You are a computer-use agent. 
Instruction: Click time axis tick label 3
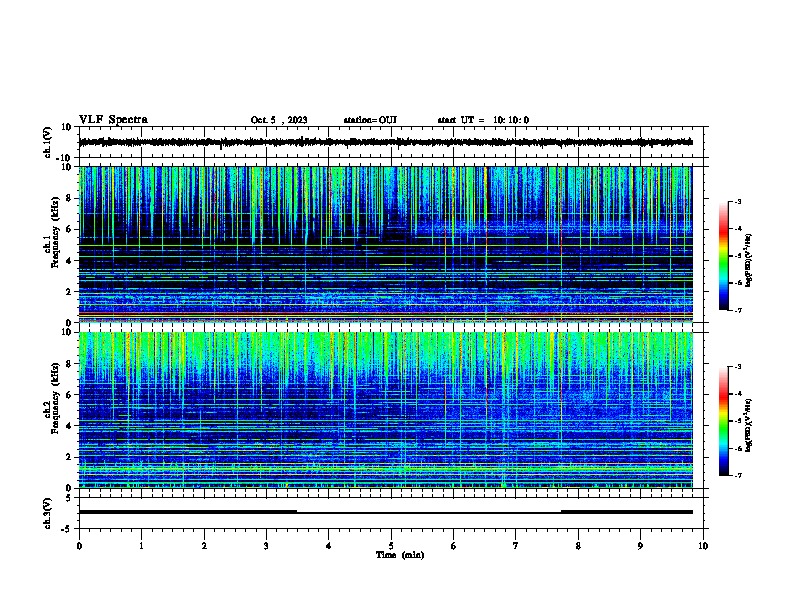(x=266, y=546)
